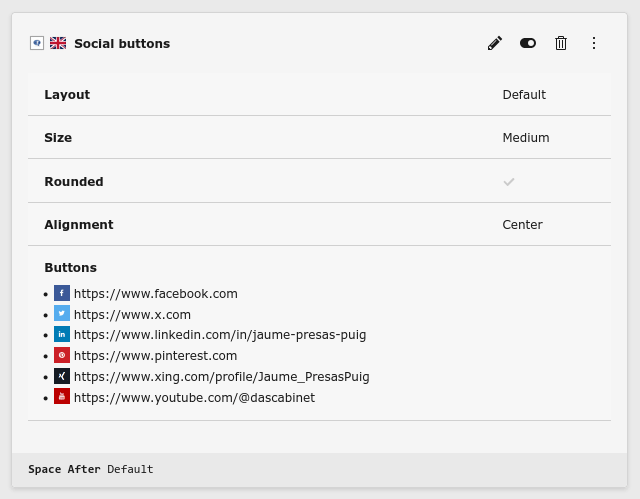Click the LinkedIn icon in Buttons list
Screen dimensions: 640x499
coord(62,335)
